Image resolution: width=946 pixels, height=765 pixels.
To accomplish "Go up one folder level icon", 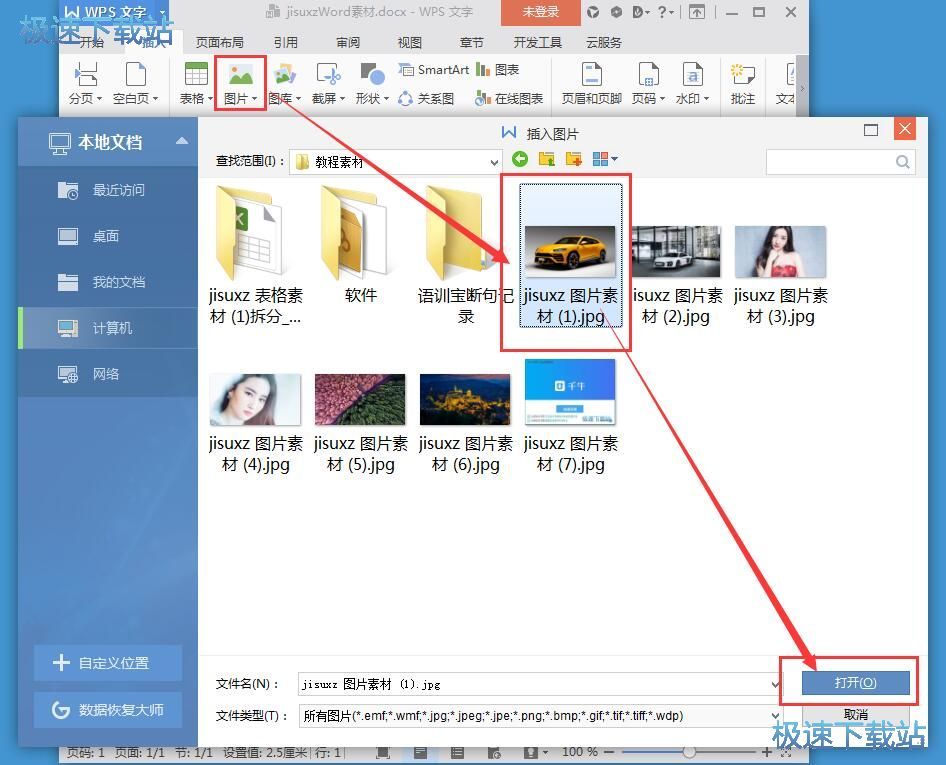I will pyautogui.click(x=547, y=159).
